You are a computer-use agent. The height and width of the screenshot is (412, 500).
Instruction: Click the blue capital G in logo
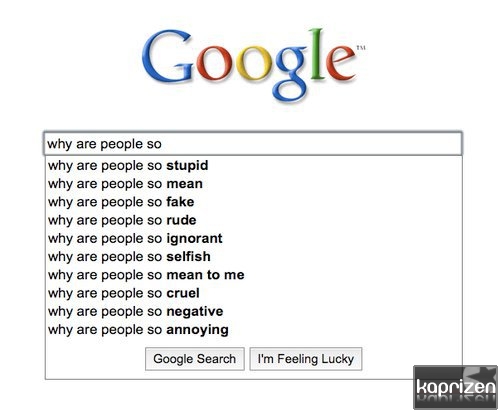tap(167, 56)
